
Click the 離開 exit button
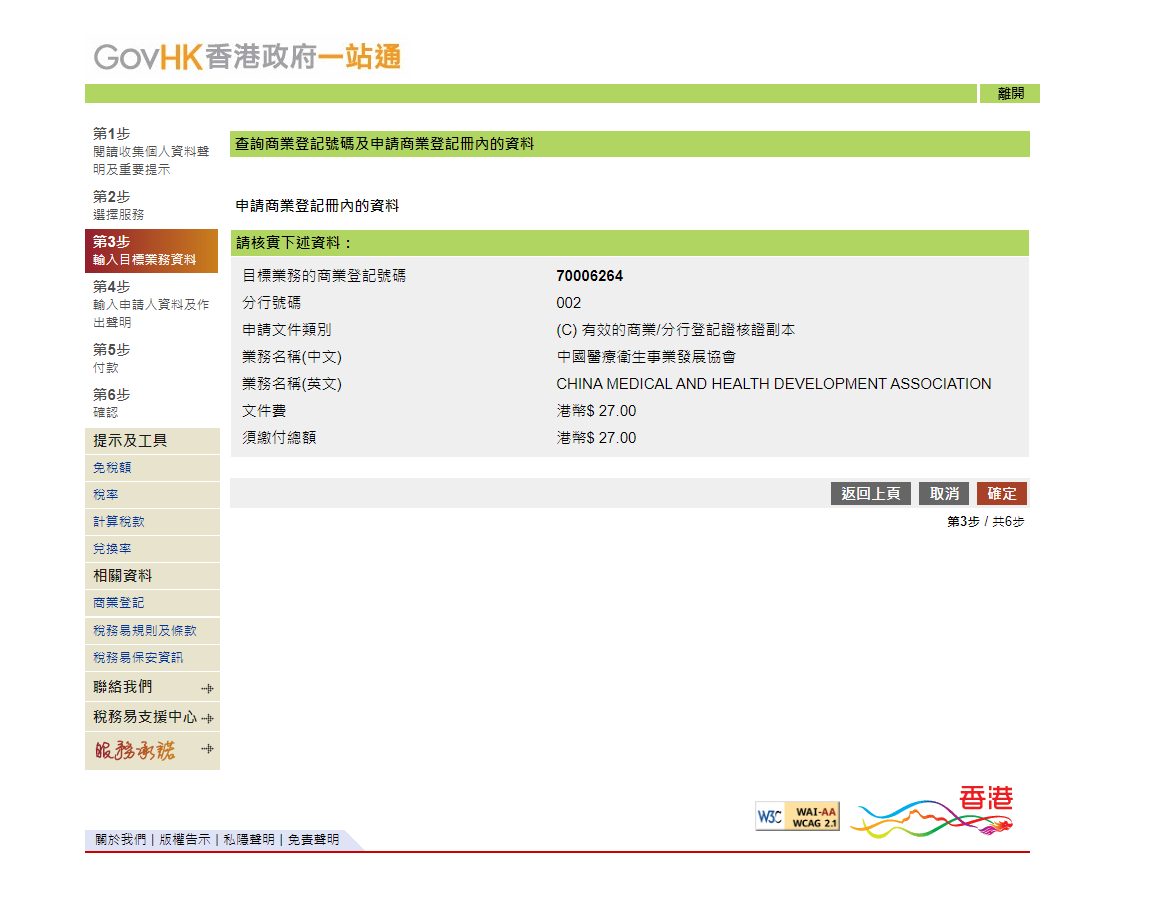pos(1010,94)
